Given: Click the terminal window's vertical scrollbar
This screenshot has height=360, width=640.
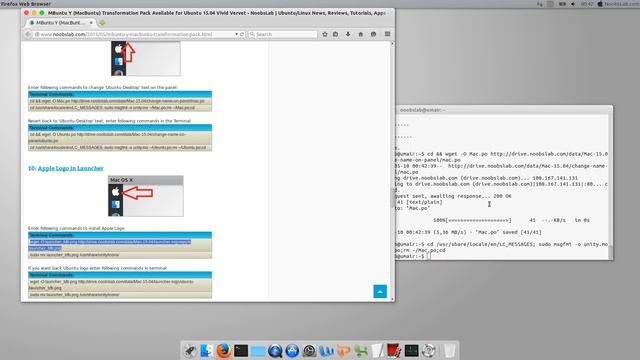Looking at the screenshot, I should [x=610, y=187].
